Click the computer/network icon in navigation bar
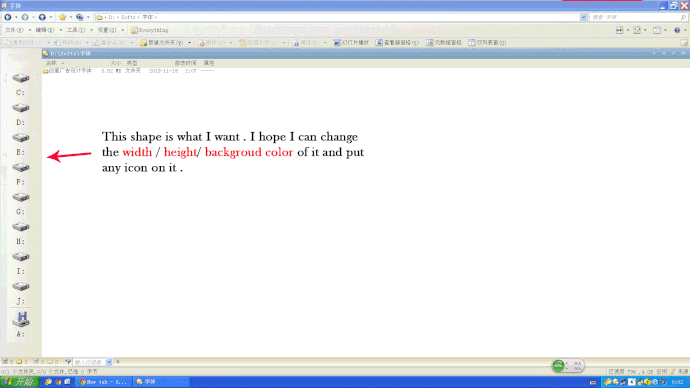The image size is (690, 388). coord(80,17)
